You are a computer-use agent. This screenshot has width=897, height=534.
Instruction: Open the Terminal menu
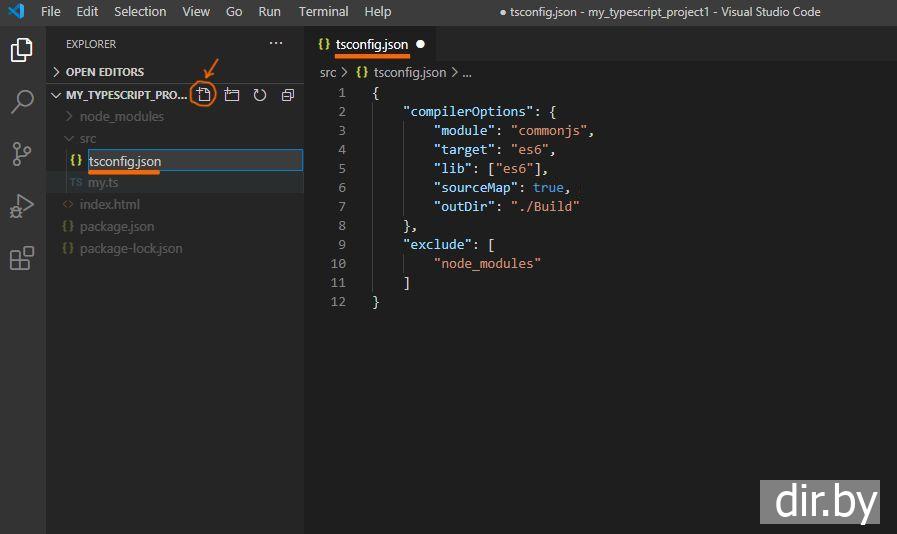(x=323, y=12)
